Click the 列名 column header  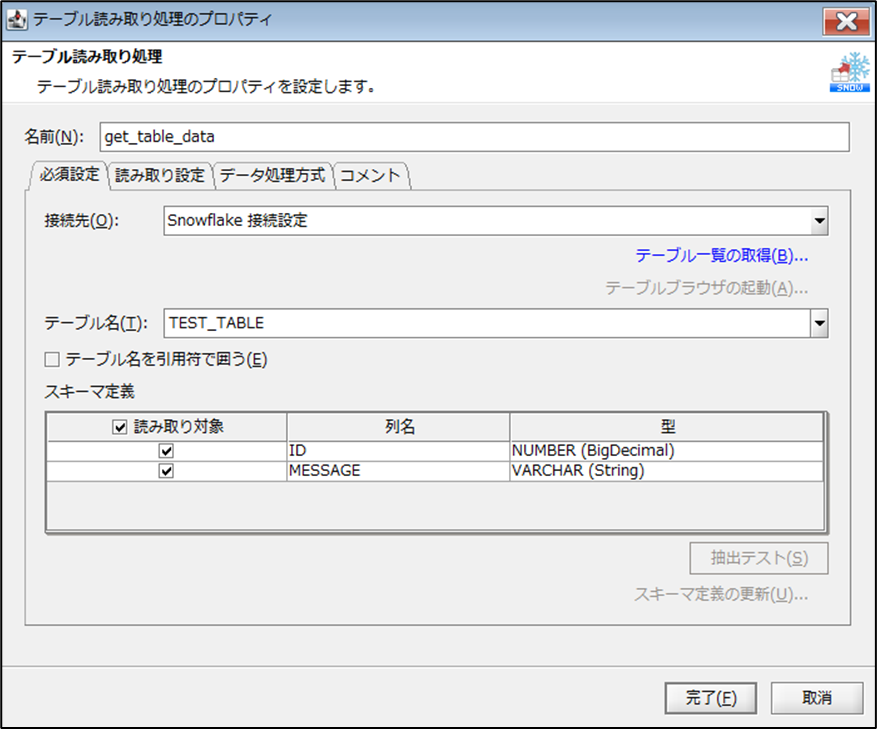(x=398, y=427)
